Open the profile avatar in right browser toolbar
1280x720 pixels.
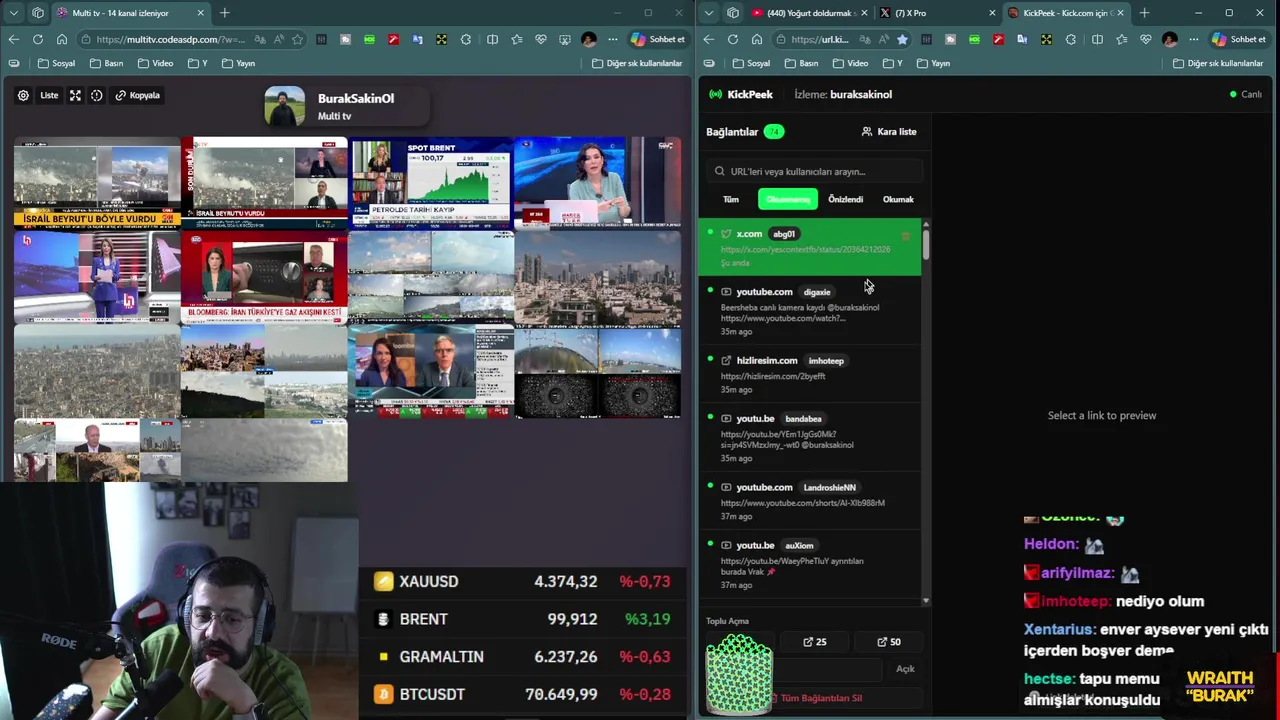coord(1170,39)
